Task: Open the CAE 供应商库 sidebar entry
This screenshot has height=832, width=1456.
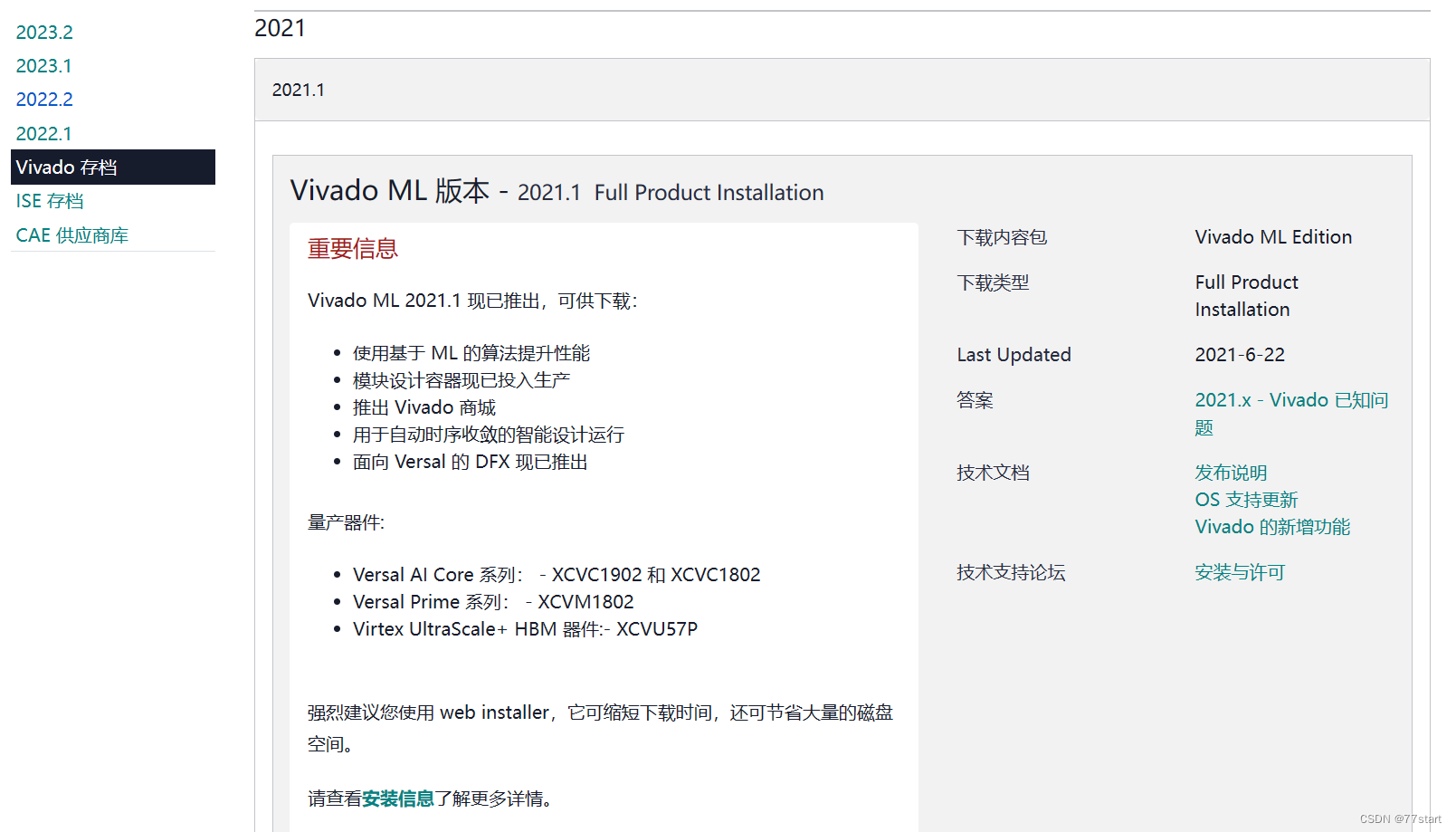Action: click(71, 234)
